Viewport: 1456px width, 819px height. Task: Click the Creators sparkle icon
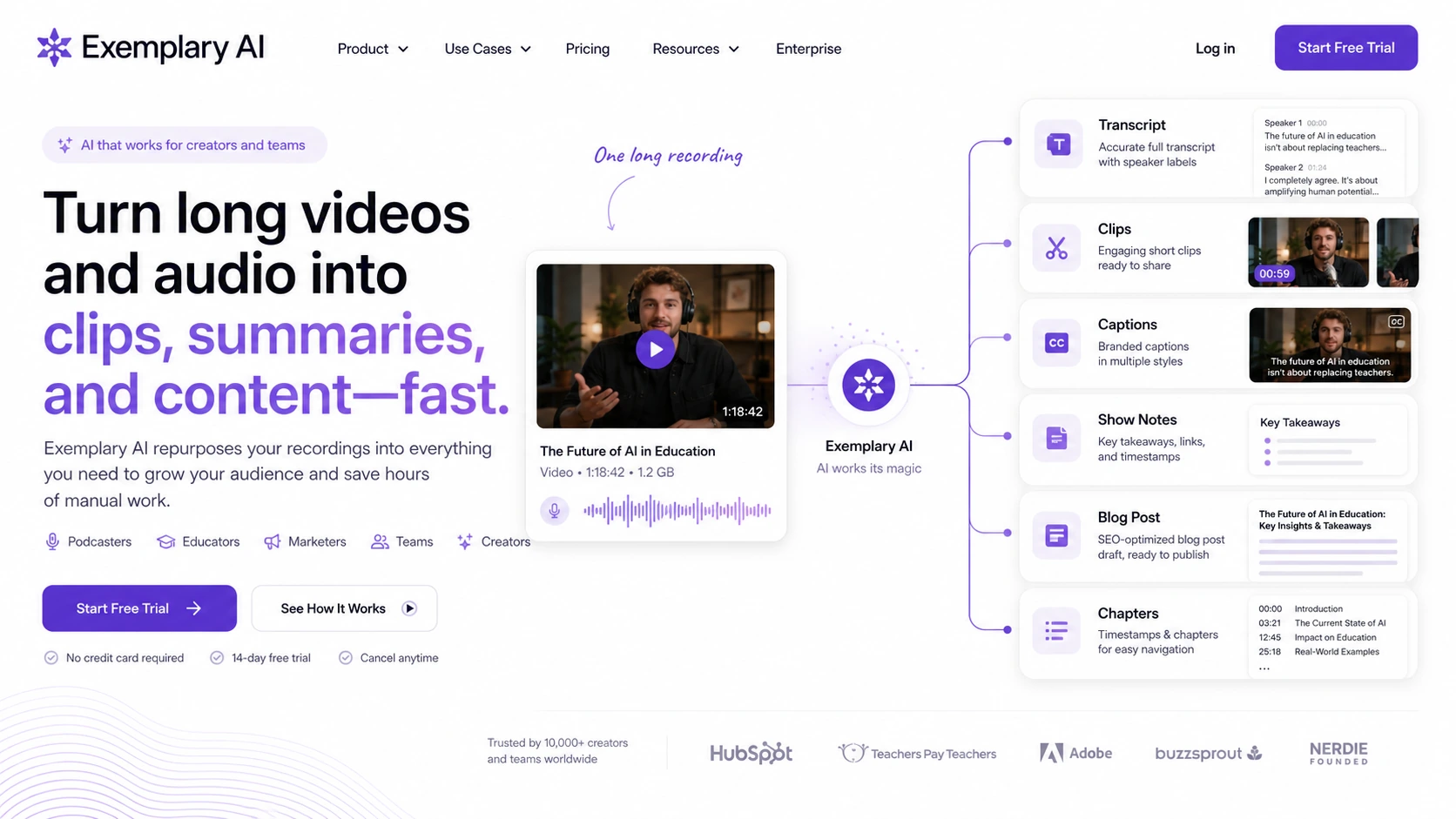tap(465, 541)
